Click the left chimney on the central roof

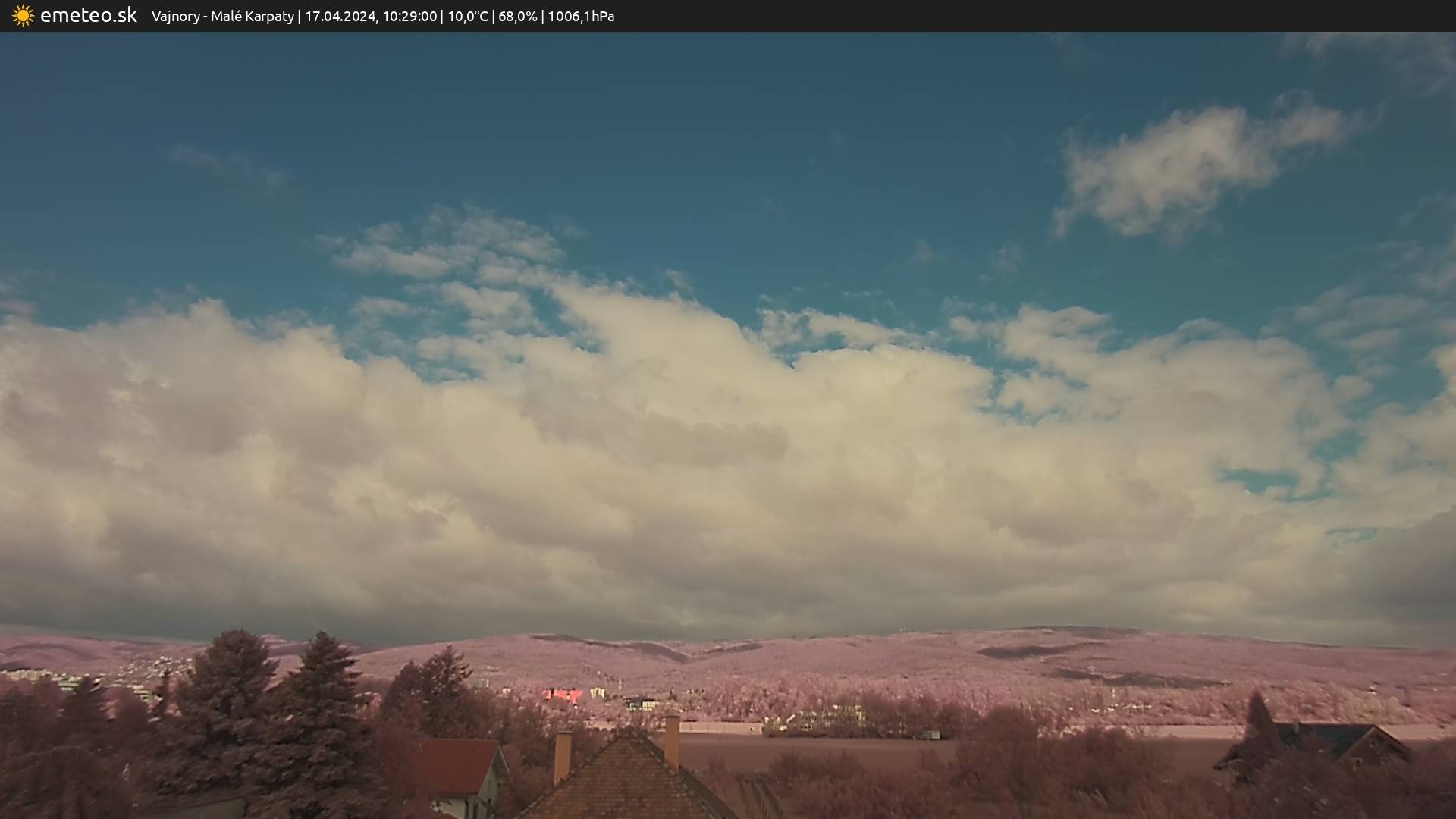[x=562, y=755]
